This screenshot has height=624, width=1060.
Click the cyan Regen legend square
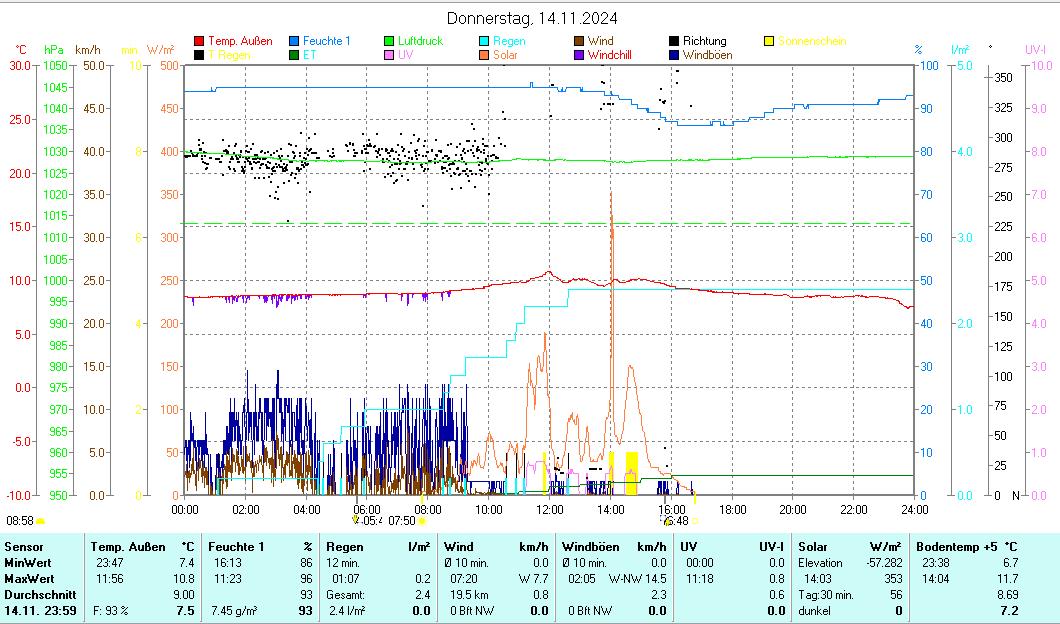point(484,42)
